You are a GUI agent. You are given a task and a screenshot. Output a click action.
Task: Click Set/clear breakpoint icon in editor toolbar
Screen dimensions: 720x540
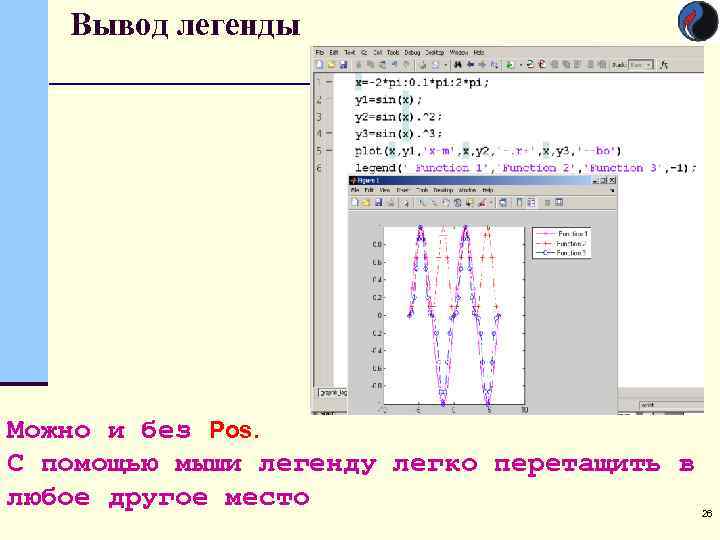pyautogui.click(x=531, y=65)
